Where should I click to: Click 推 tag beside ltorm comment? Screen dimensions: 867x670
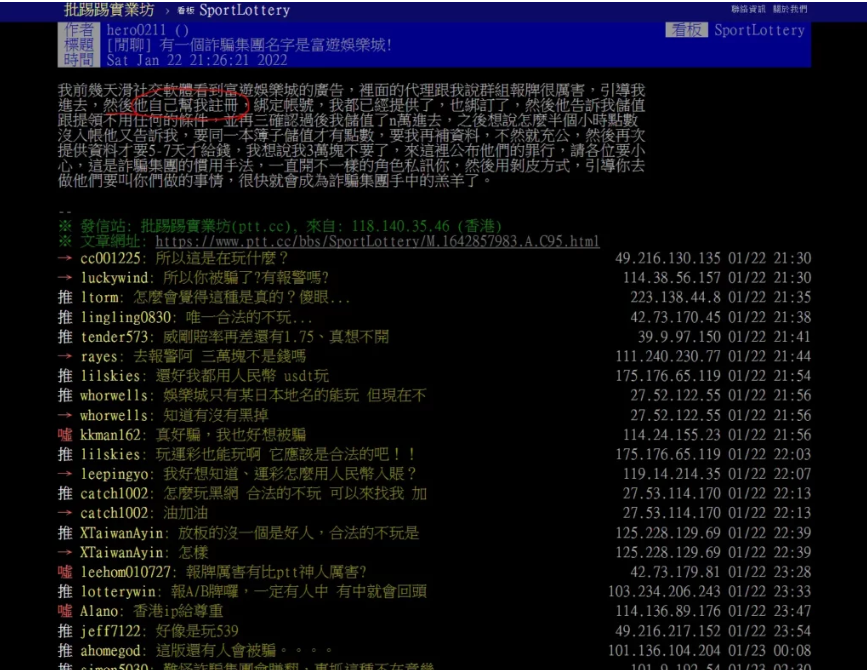[x=65, y=297]
